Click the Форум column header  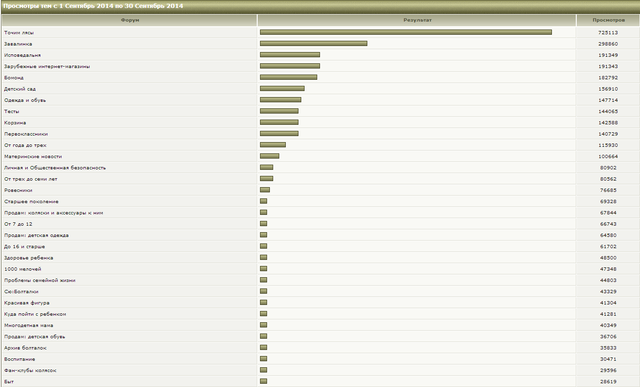point(129,20)
